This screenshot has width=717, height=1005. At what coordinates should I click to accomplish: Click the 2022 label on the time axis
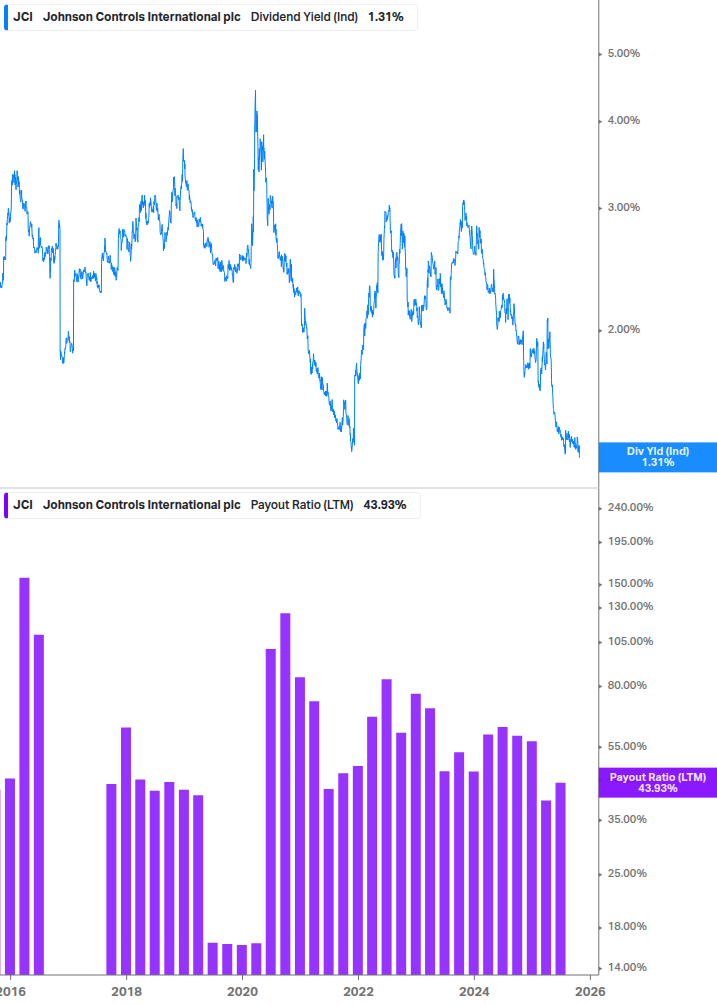[358, 991]
